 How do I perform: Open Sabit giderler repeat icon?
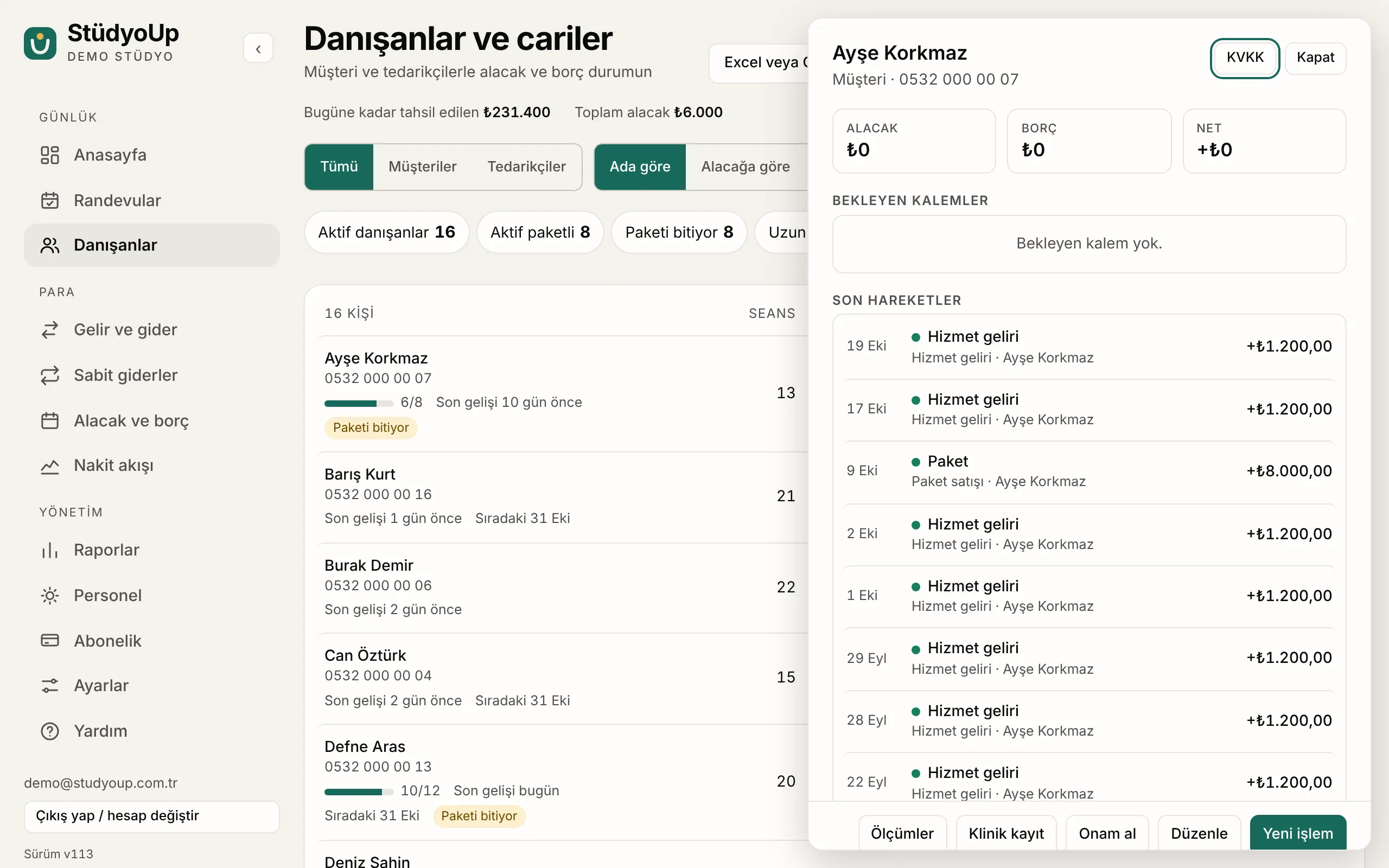click(x=50, y=375)
